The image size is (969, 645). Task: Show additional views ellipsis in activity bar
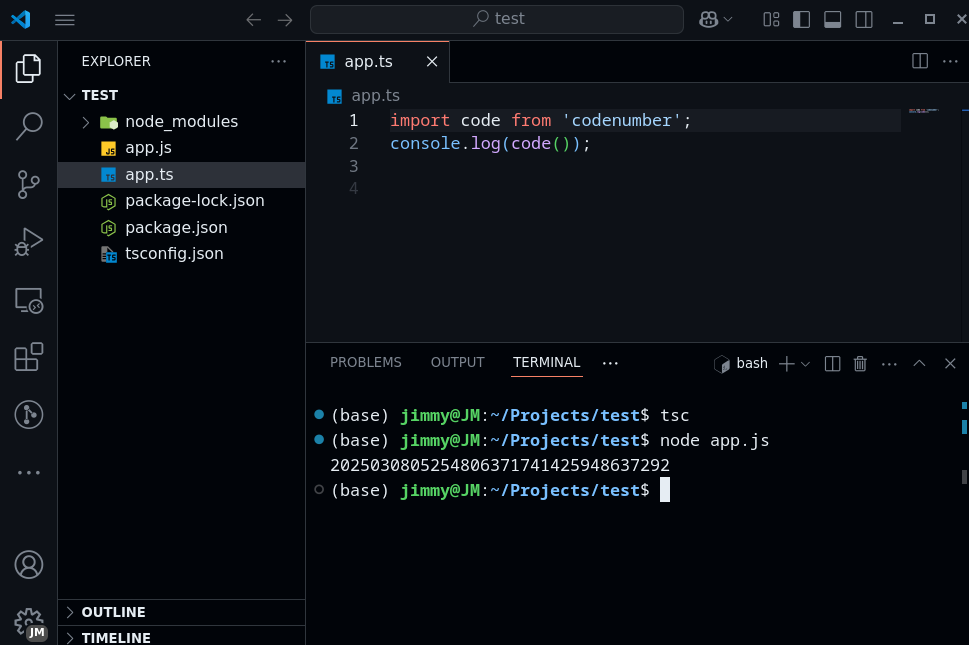[x=28, y=473]
